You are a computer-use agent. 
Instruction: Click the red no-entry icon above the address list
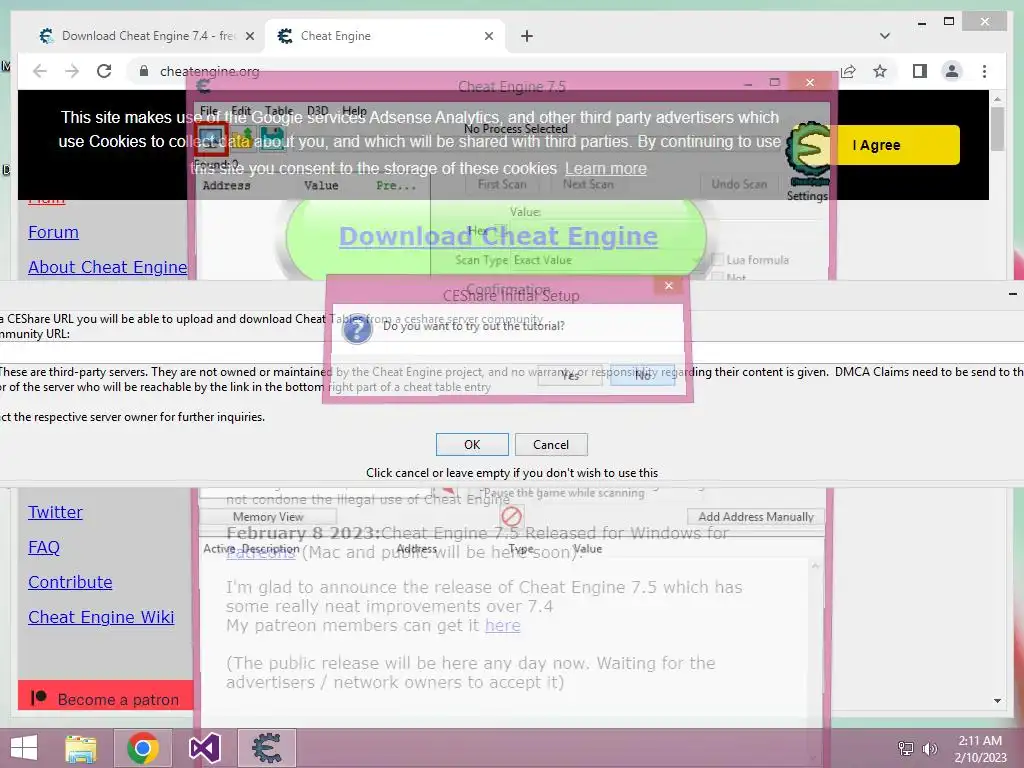click(511, 517)
